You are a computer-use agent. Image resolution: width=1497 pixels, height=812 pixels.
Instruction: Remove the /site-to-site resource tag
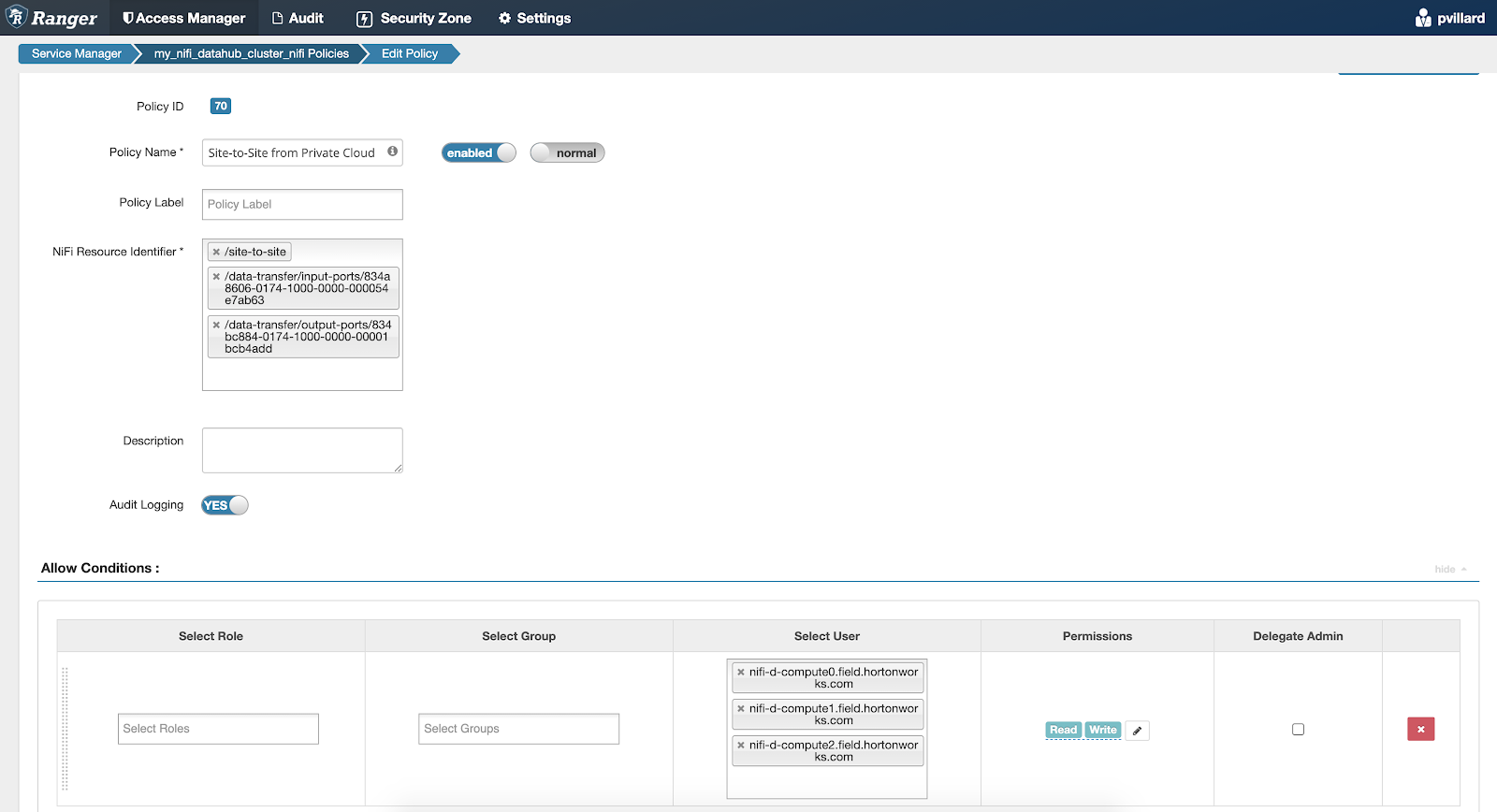tap(216, 252)
